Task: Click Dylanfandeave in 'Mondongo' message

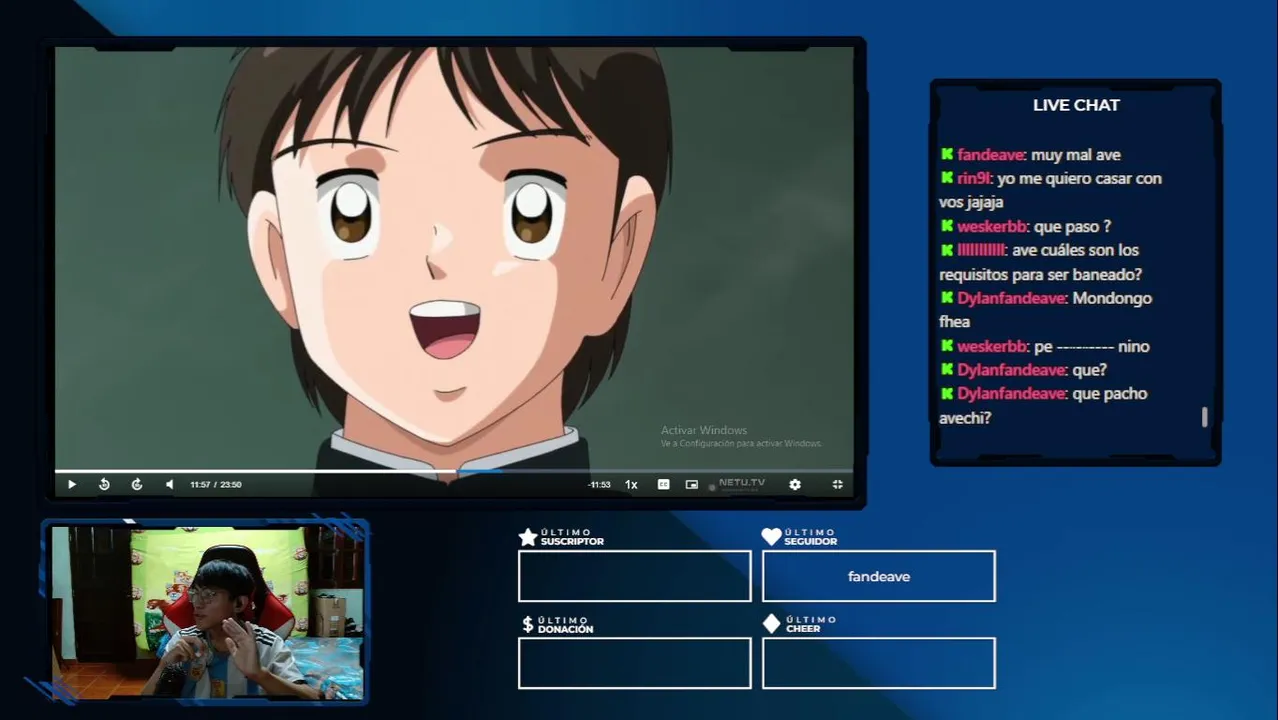Action: 1012,298
